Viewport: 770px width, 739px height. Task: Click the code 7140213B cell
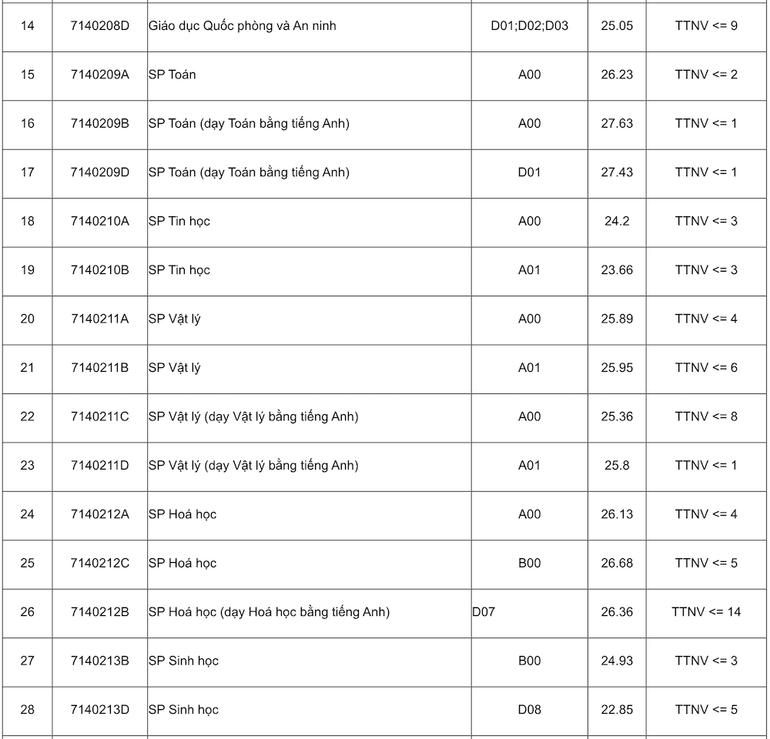(x=100, y=661)
